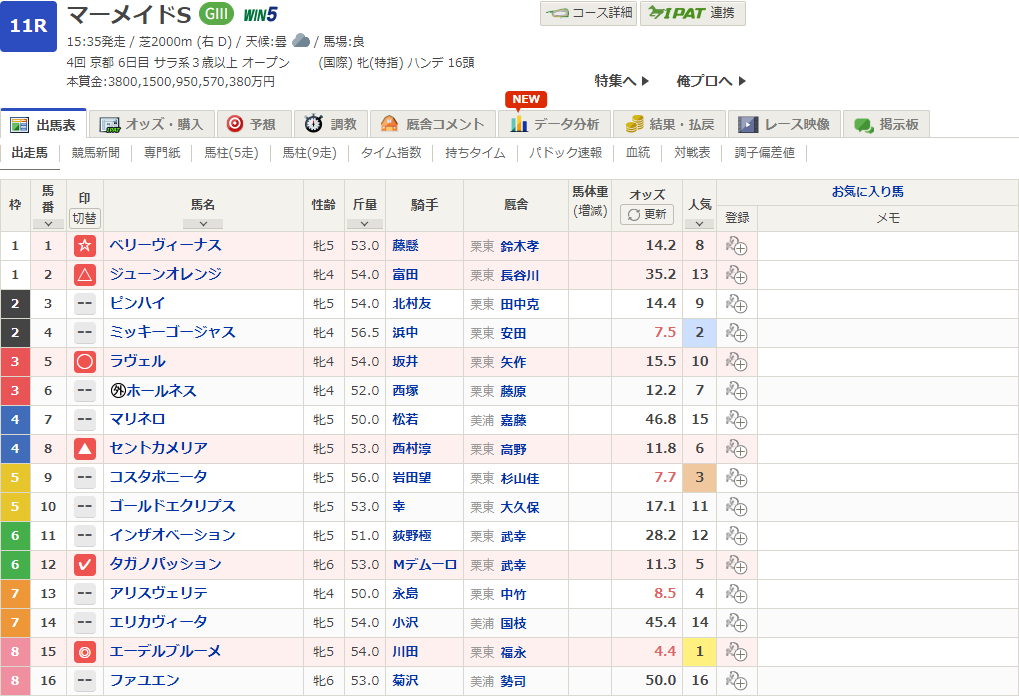This screenshot has height=696, width=1019.
Task: Toggle the blank mark for マリネロ
Action: pyautogui.click(x=85, y=420)
